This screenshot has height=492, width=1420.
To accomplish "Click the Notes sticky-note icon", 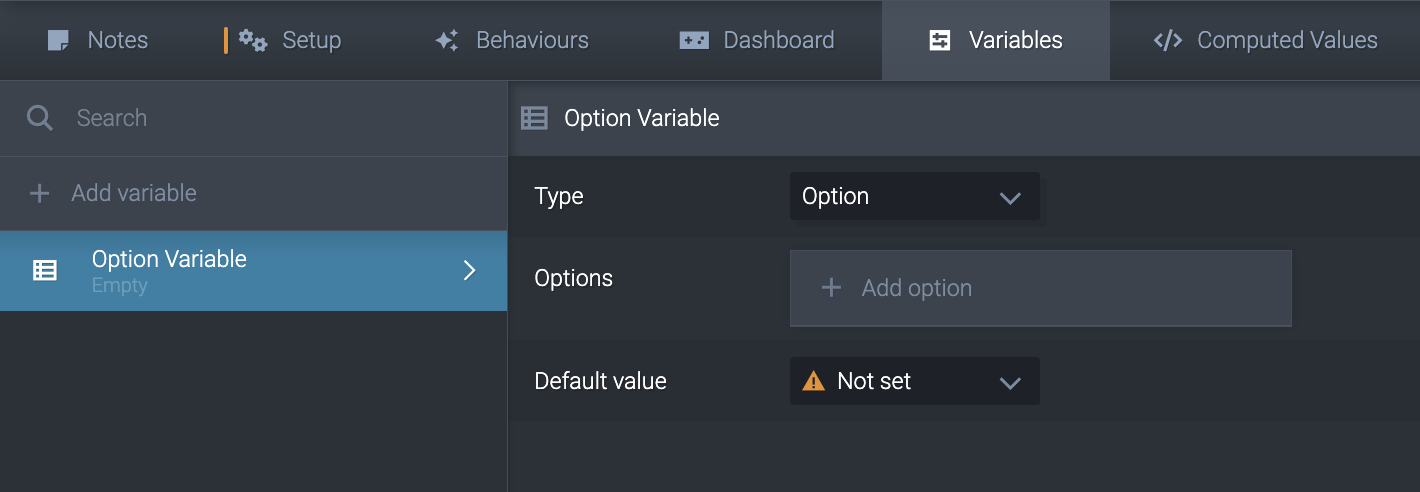I will pyautogui.click(x=59, y=41).
